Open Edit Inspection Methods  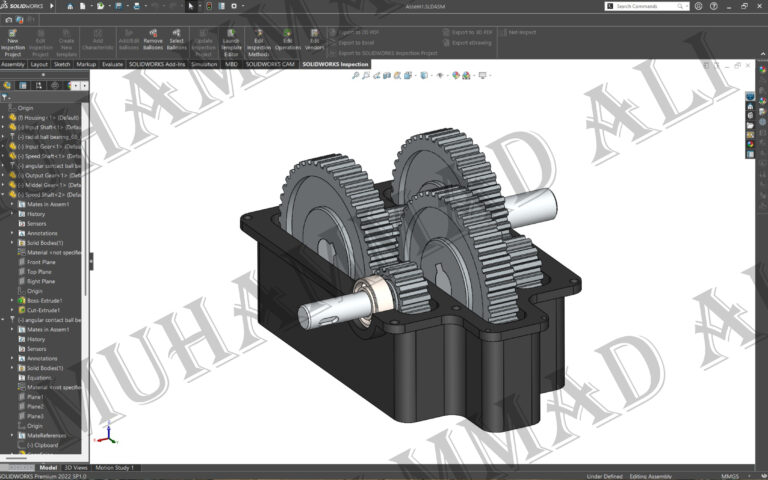tap(259, 43)
